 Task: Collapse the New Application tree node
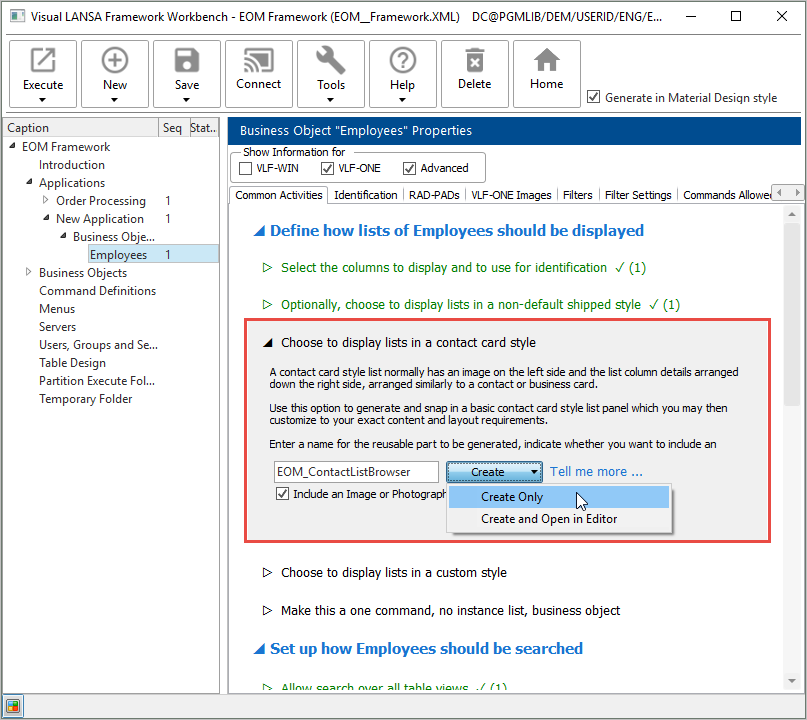coord(46,218)
